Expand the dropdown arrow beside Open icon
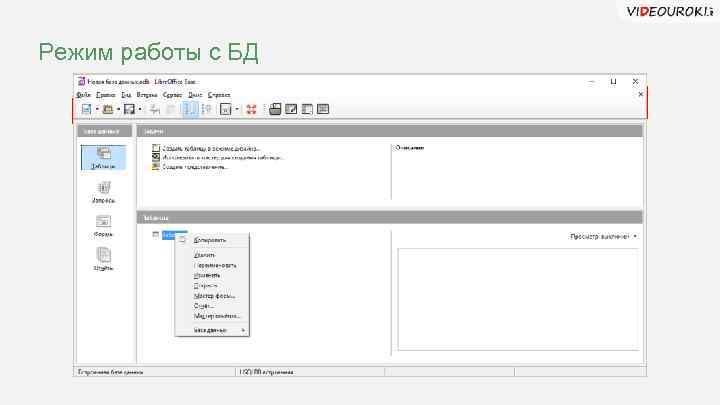Viewport: 720px width, 405px height. (x=118, y=109)
